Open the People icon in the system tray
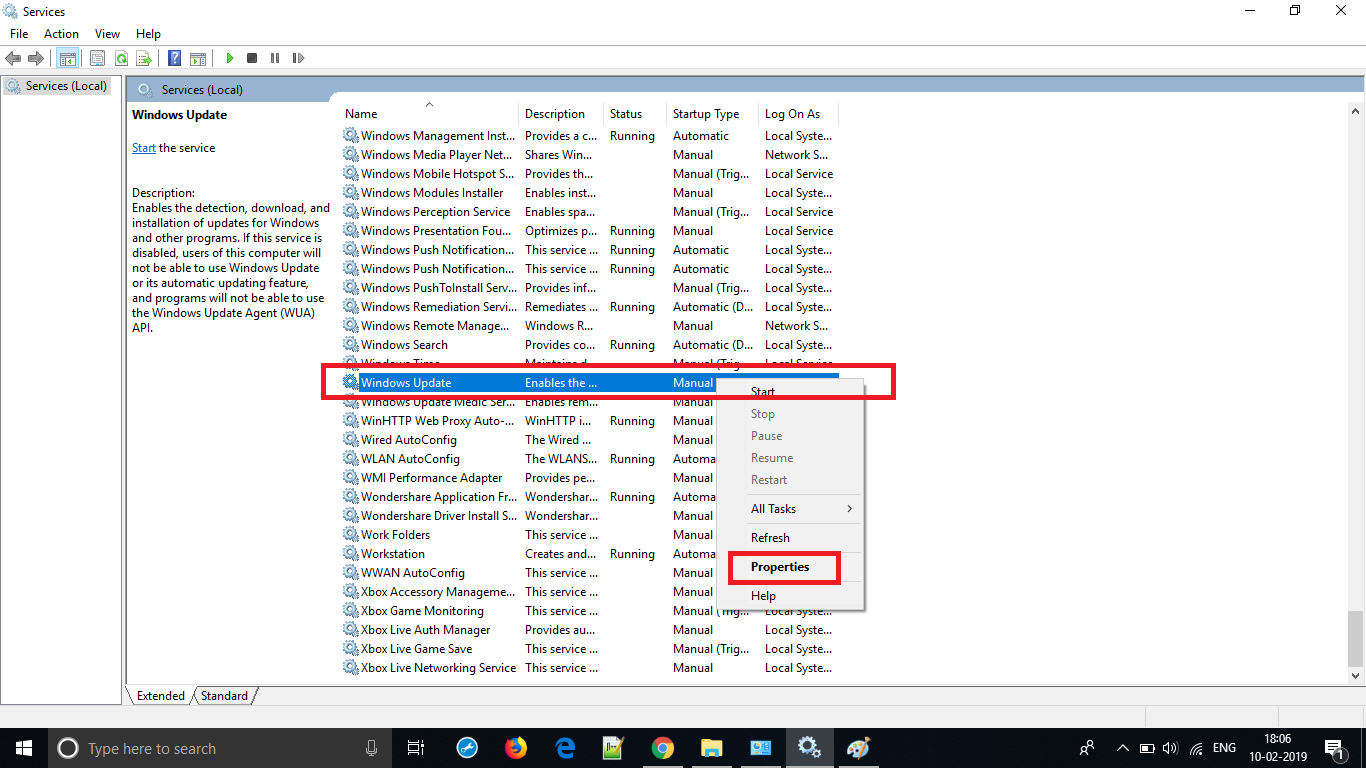Image resolution: width=1366 pixels, height=768 pixels. [1087, 748]
